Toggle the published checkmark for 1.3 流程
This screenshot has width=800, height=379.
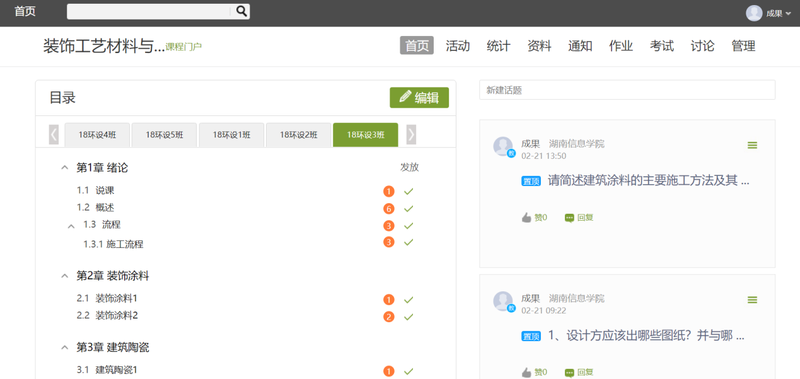(x=408, y=225)
